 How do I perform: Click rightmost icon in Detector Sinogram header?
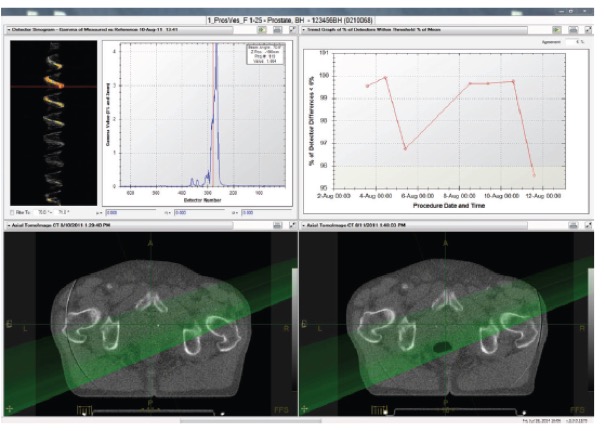291,30
